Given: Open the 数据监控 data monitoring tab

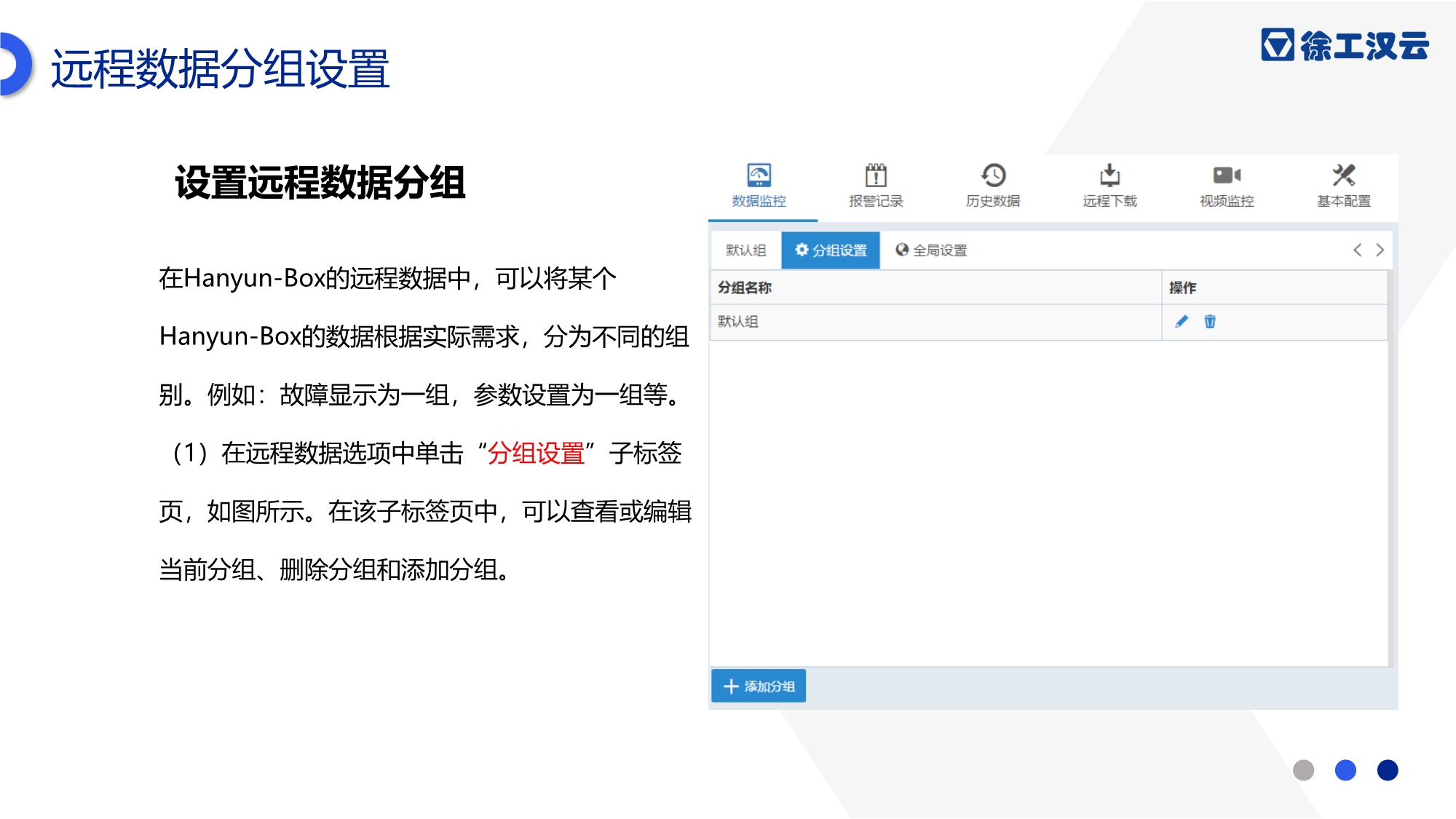Looking at the screenshot, I should 759,186.
